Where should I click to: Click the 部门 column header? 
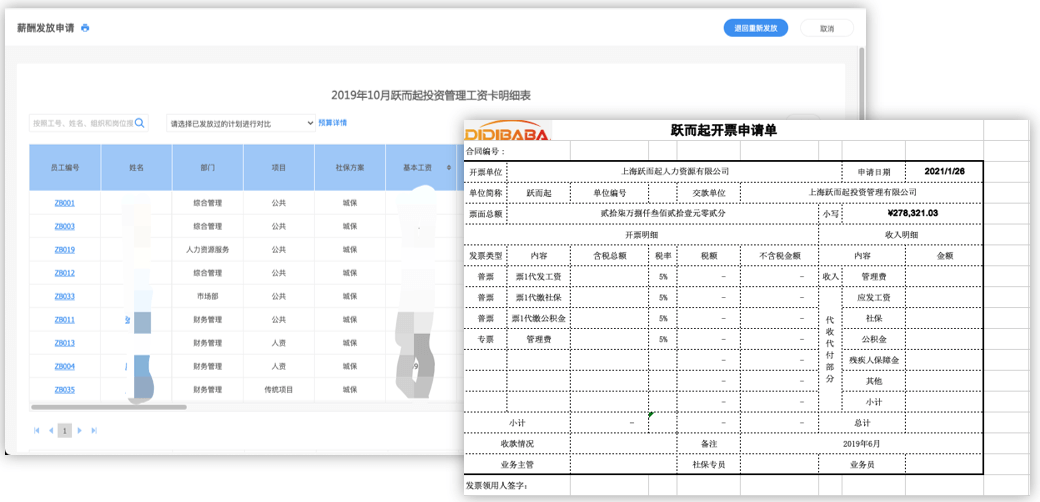point(208,168)
